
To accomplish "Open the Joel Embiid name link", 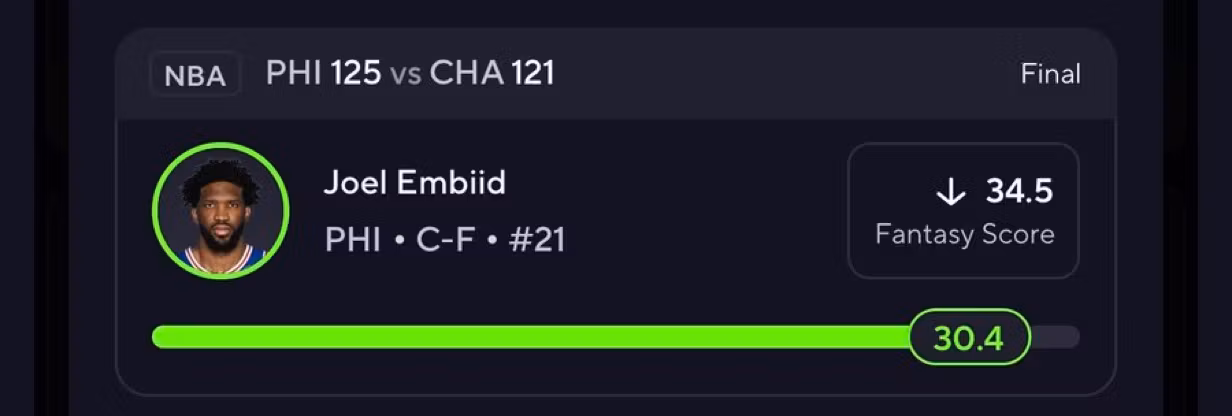I will tap(415, 183).
